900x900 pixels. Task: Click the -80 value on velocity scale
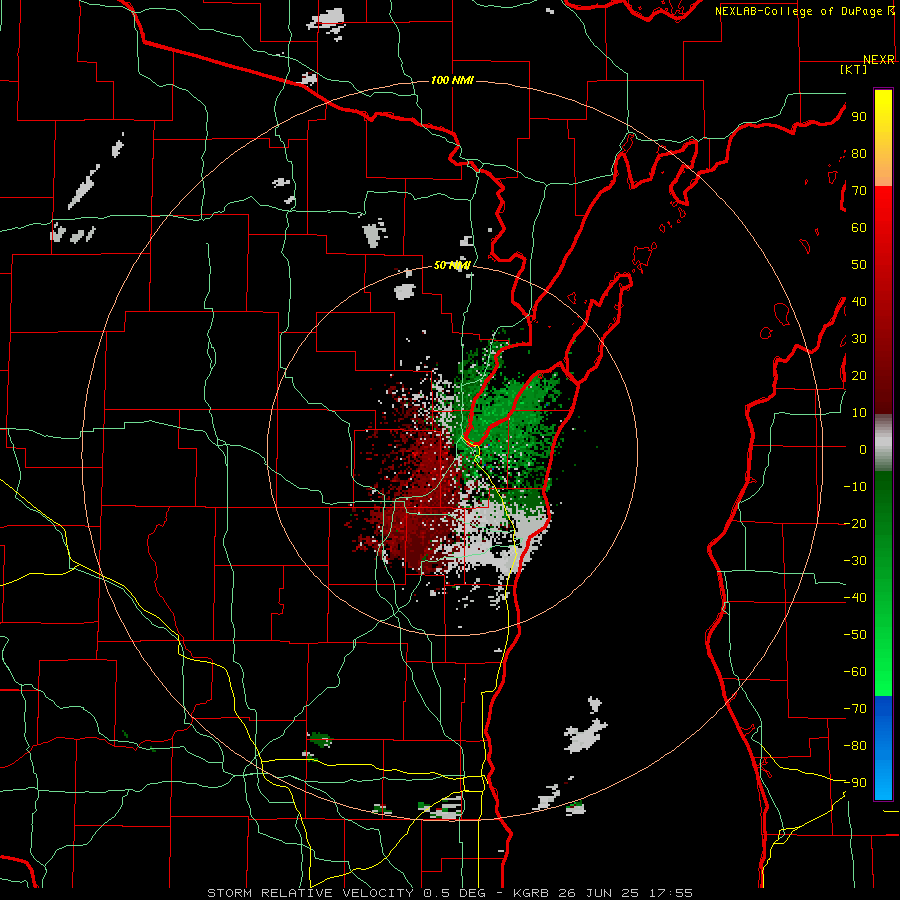[x=855, y=746]
